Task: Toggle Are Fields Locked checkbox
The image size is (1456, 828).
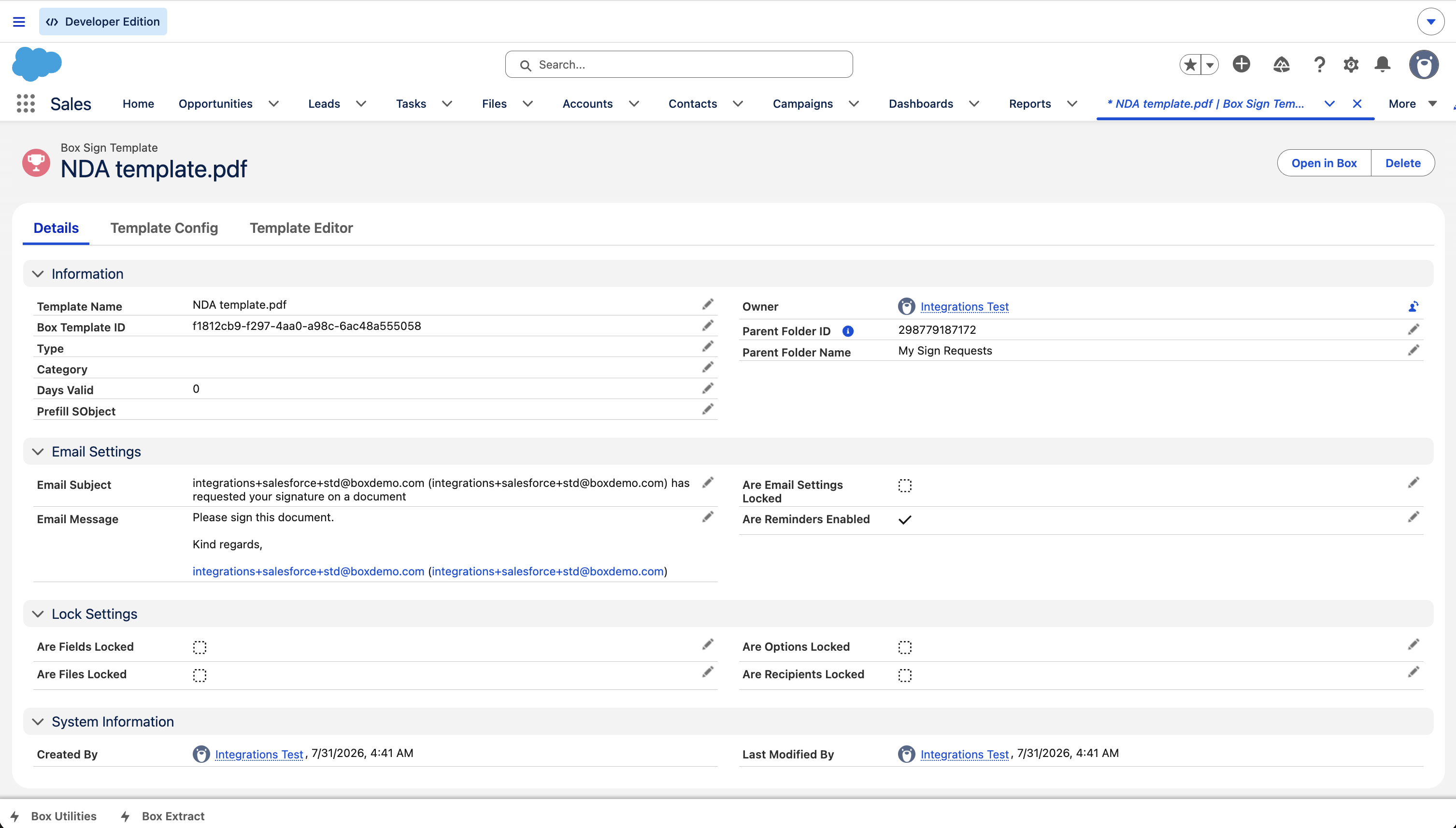Action: (x=200, y=647)
